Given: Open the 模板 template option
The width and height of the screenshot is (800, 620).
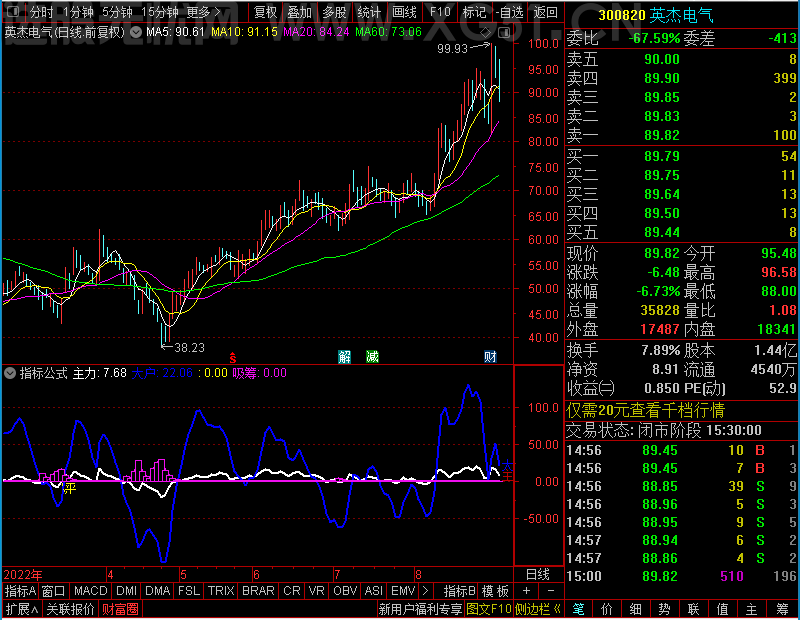Looking at the screenshot, I should (495, 591).
